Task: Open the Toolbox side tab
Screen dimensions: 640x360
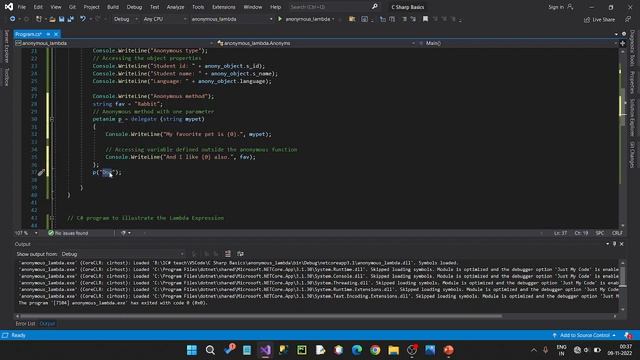Action: (7, 77)
